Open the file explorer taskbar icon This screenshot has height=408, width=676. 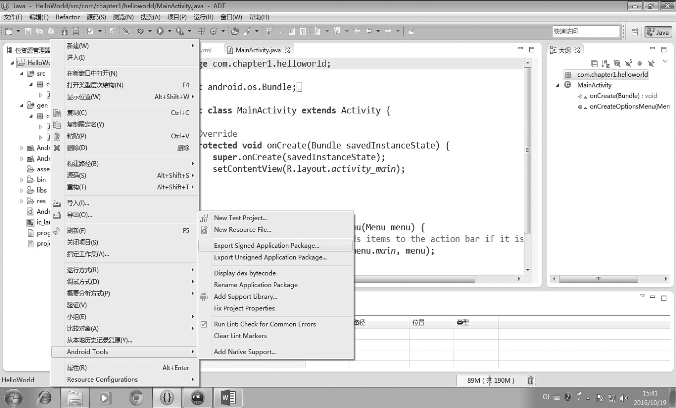pos(75,397)
